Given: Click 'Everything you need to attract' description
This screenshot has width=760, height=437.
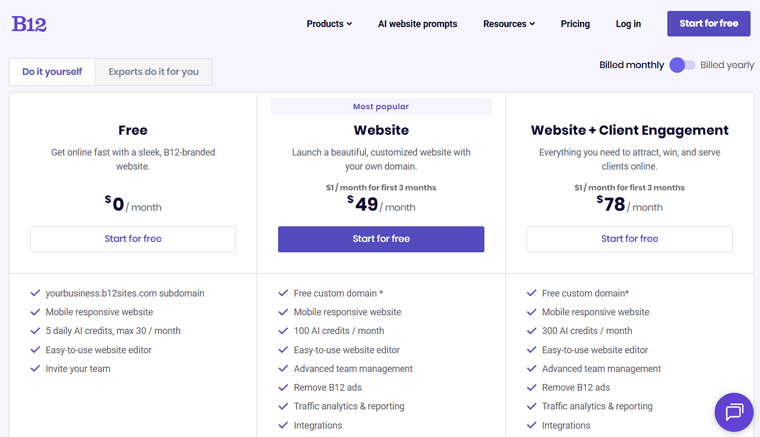Looking at the screenshot, I should pyautogui.click(x=629, y=159).
